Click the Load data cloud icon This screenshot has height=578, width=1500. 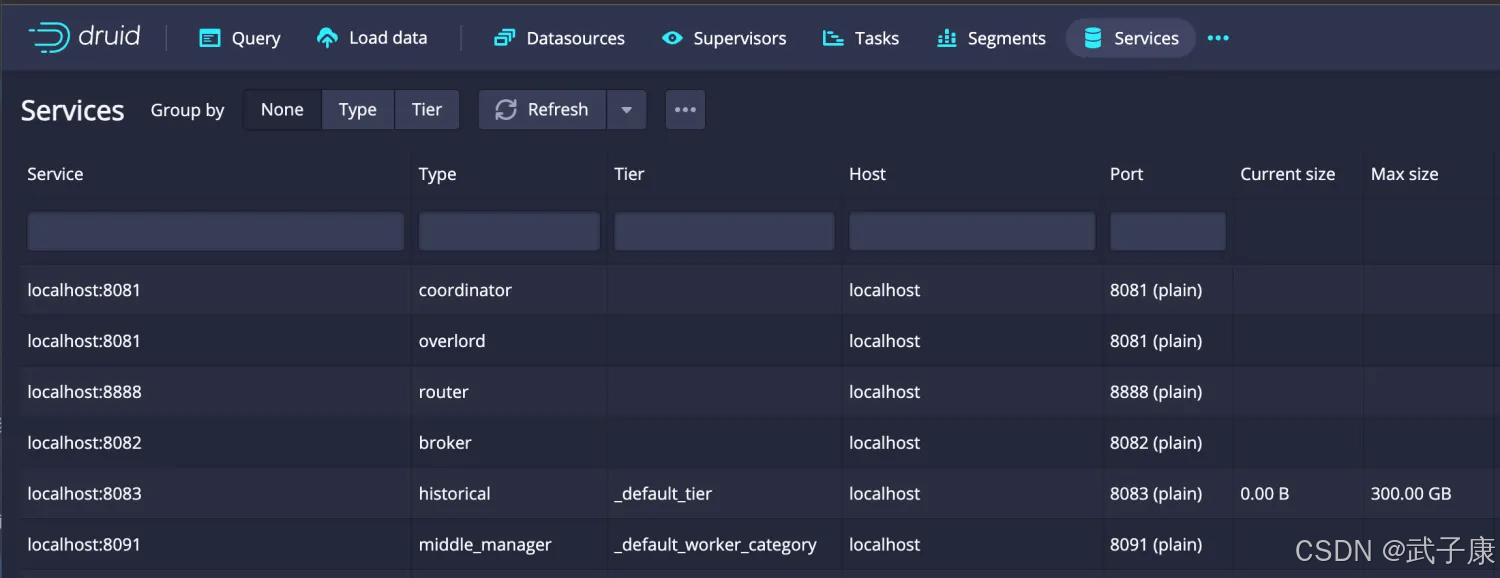[327, 38]
